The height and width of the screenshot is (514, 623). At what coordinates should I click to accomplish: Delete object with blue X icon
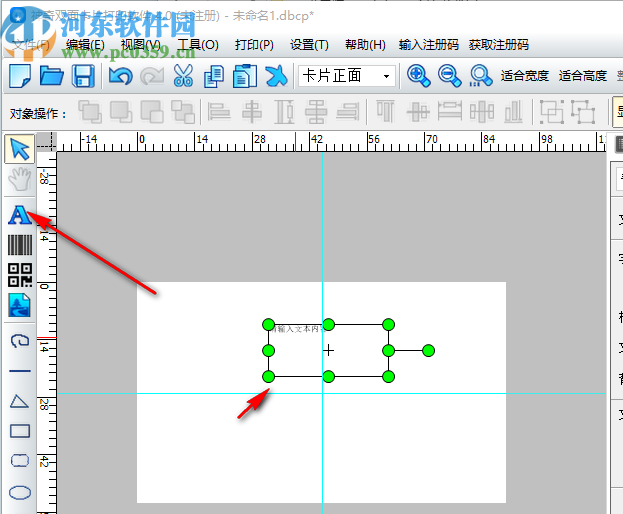(x=276, y=75)
